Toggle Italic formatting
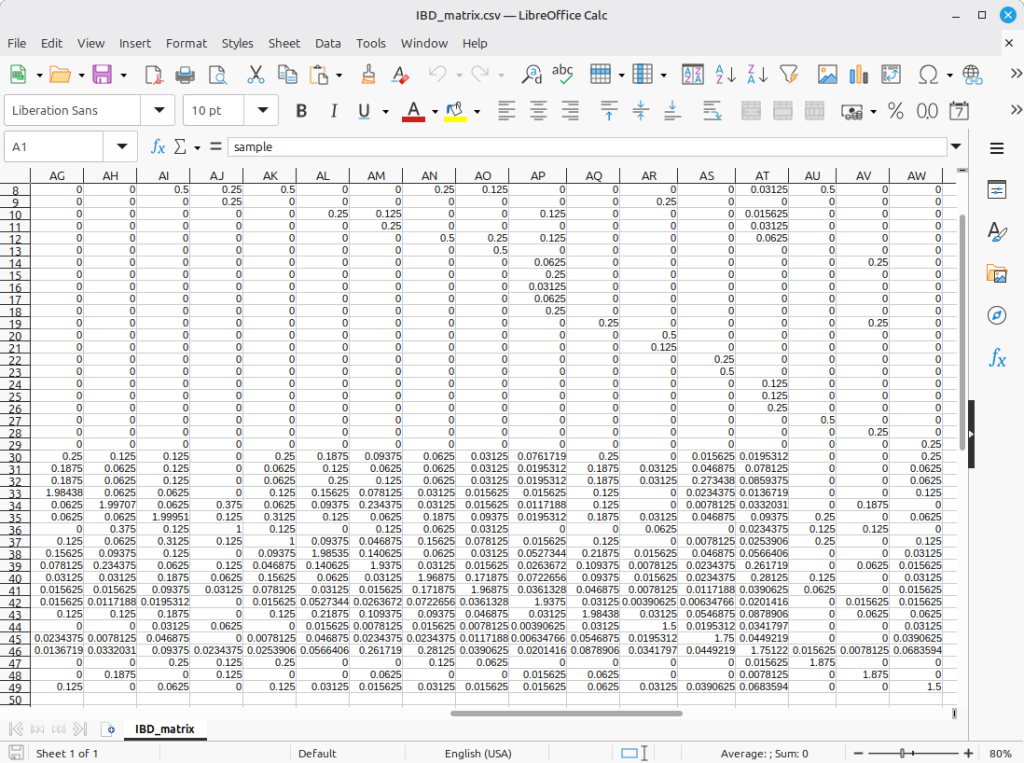 [333, 111]
